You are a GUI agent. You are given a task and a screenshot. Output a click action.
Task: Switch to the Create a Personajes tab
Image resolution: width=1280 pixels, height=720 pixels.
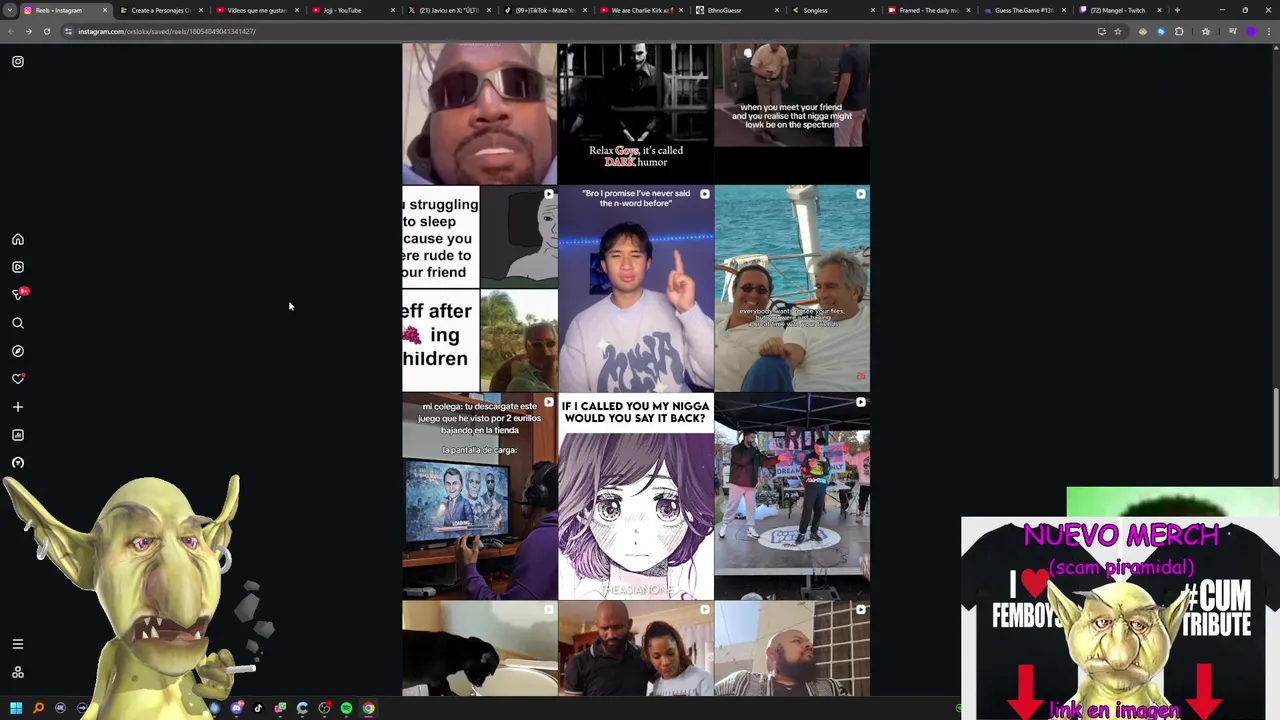160,10
